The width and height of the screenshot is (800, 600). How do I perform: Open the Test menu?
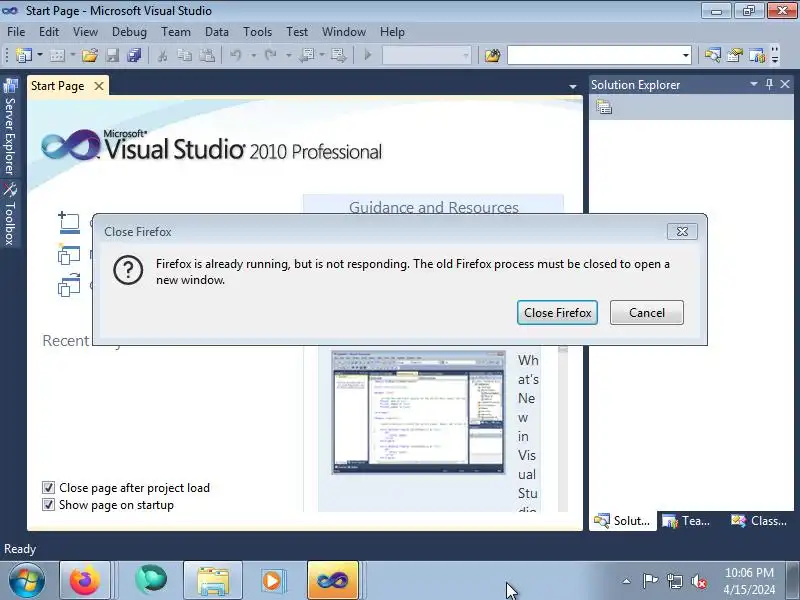point(297,32)
